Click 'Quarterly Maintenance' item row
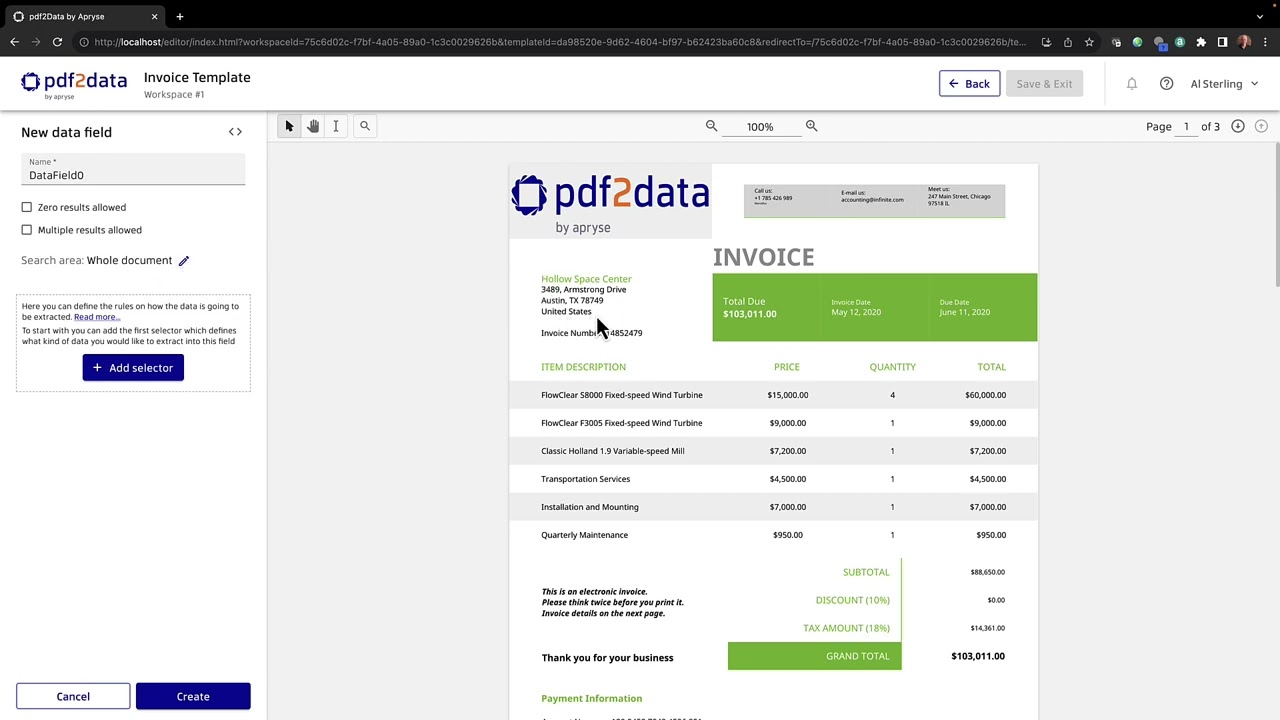1280x720 pixels. (x=773, y=535)
